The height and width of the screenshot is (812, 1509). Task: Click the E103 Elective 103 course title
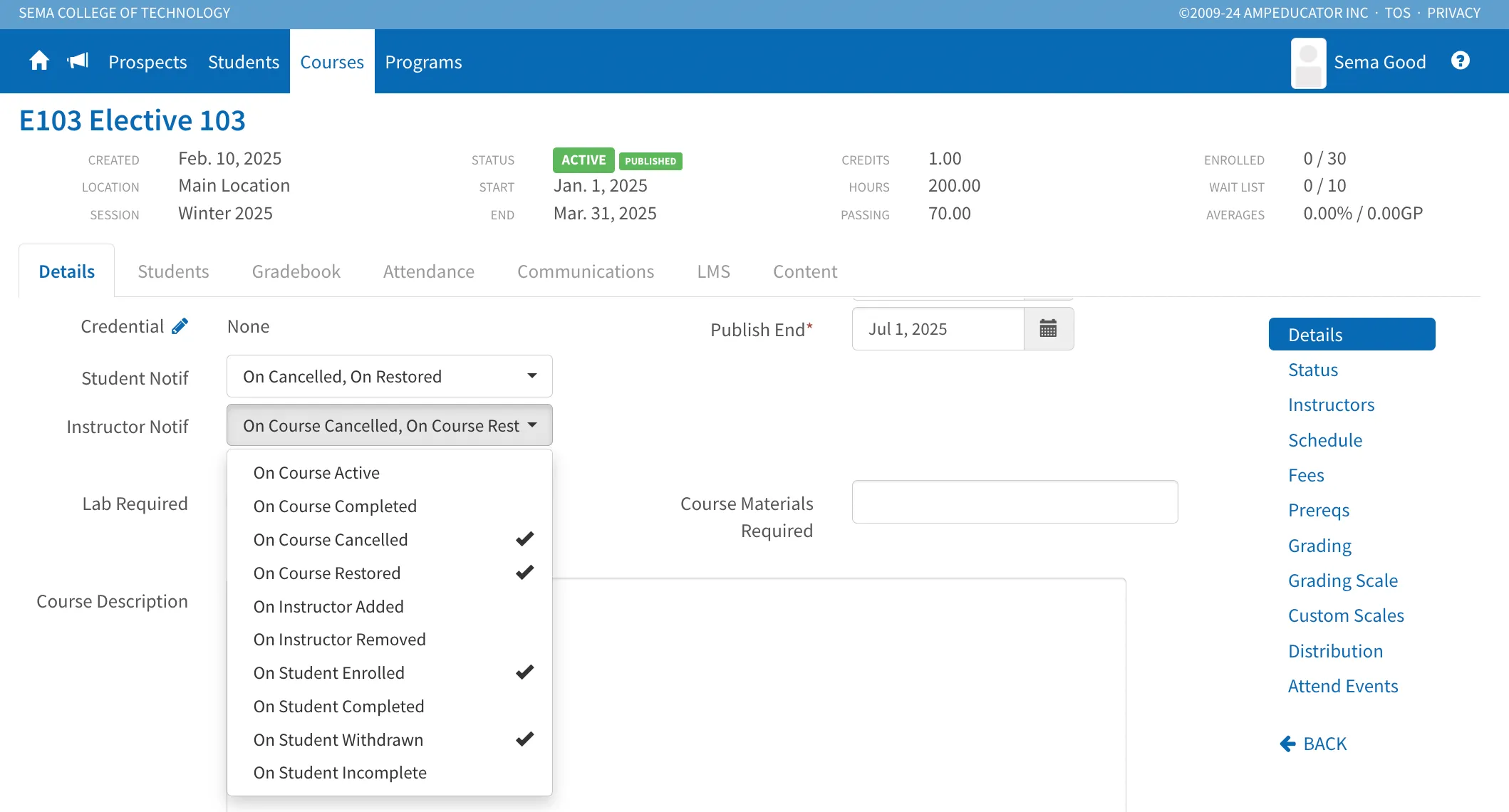point(133,120)
